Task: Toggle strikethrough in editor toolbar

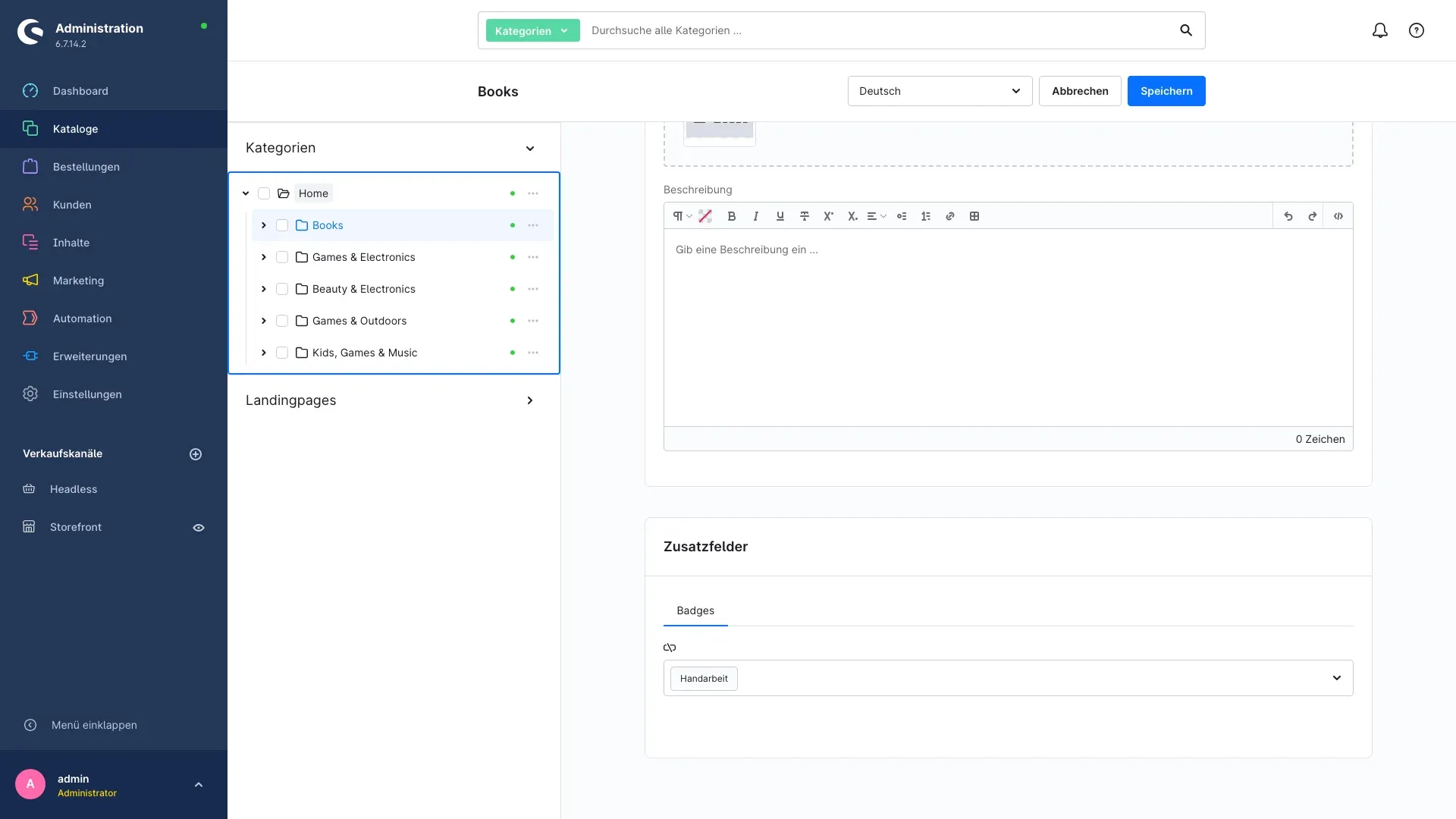Action: point(805,216)
